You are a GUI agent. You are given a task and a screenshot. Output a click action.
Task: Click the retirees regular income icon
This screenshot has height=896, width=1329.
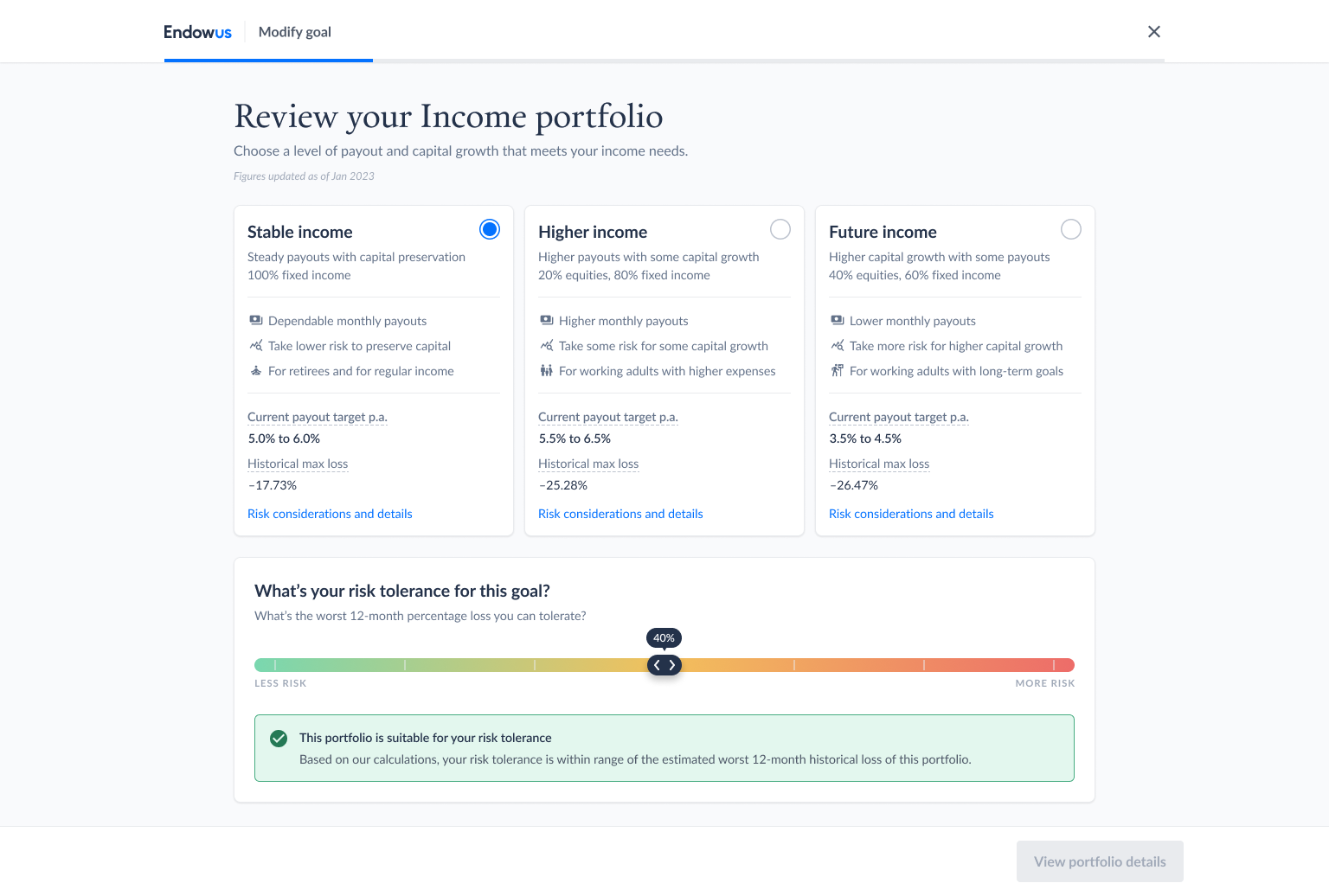[256, 371]
